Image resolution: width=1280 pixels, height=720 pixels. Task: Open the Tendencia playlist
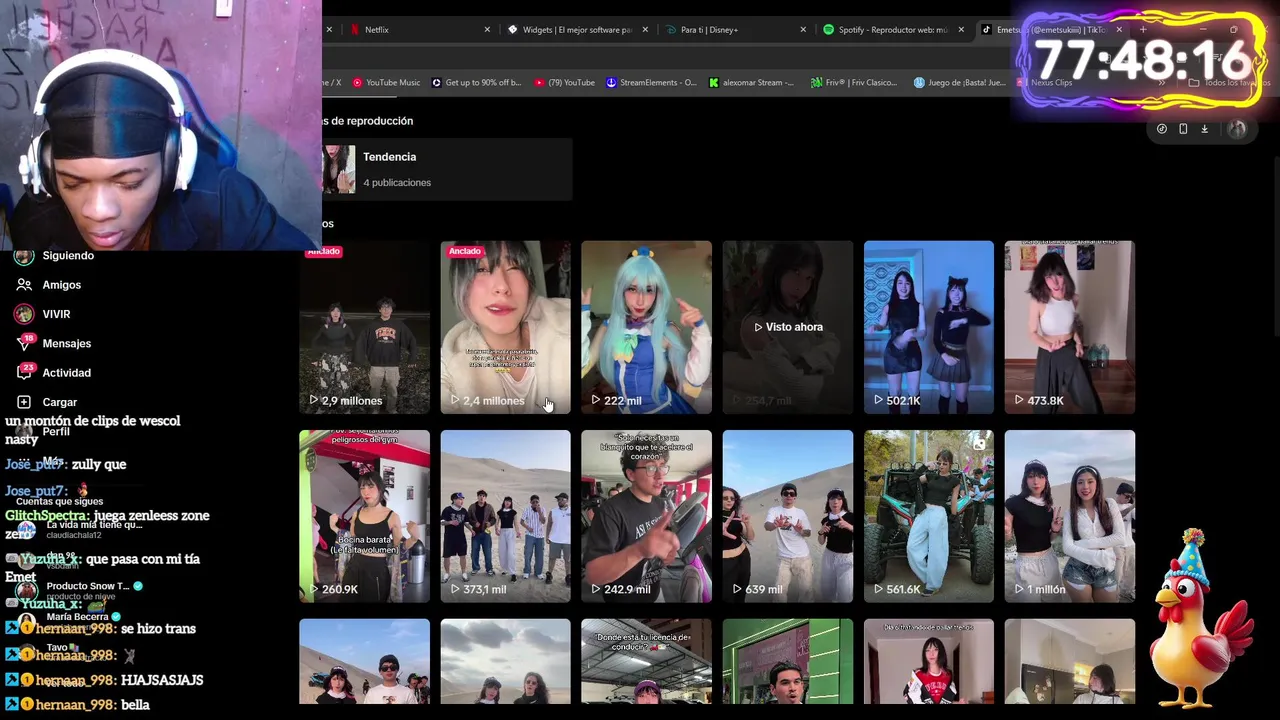(x=445, y=169)
